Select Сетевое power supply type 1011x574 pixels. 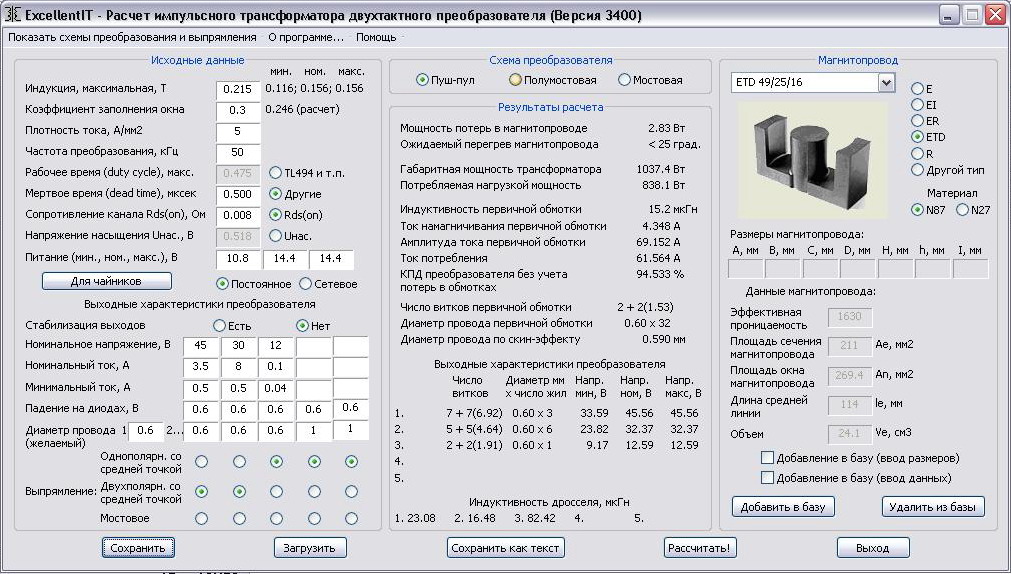[x=306, y=284]
